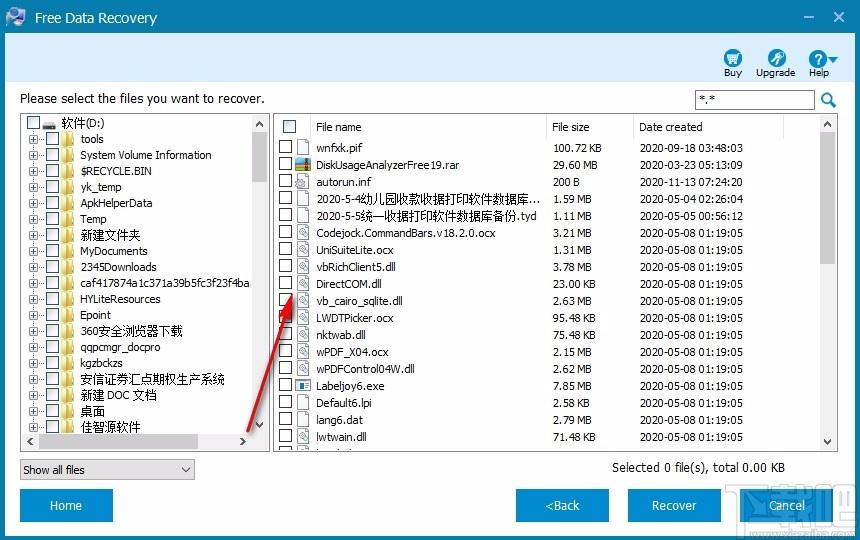This screenshot has height=540, width=860.
Task: Check the UniSuiteLite.ocx checkbox
Action: click(285, 248)
